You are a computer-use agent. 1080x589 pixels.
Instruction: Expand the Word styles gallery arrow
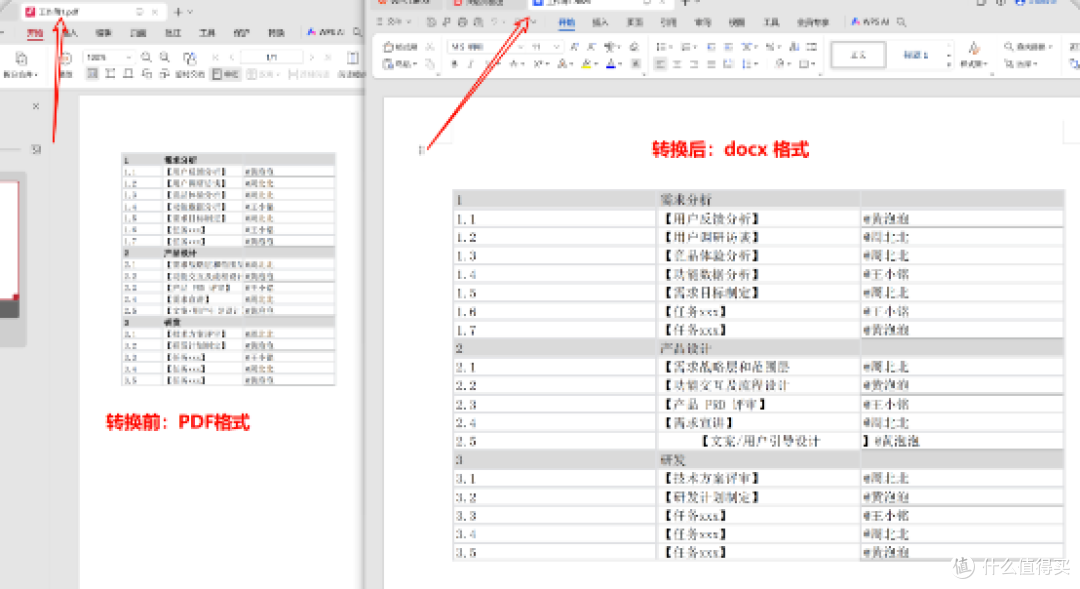tap(948, 65)
